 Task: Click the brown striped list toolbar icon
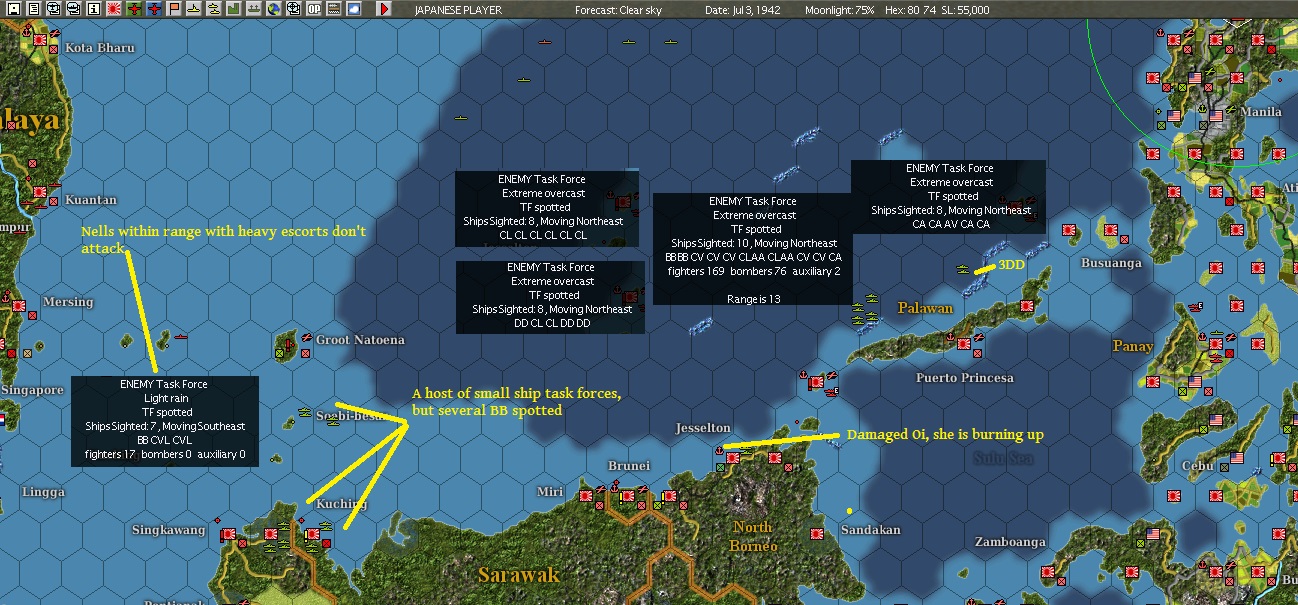[x=334, y=9]
